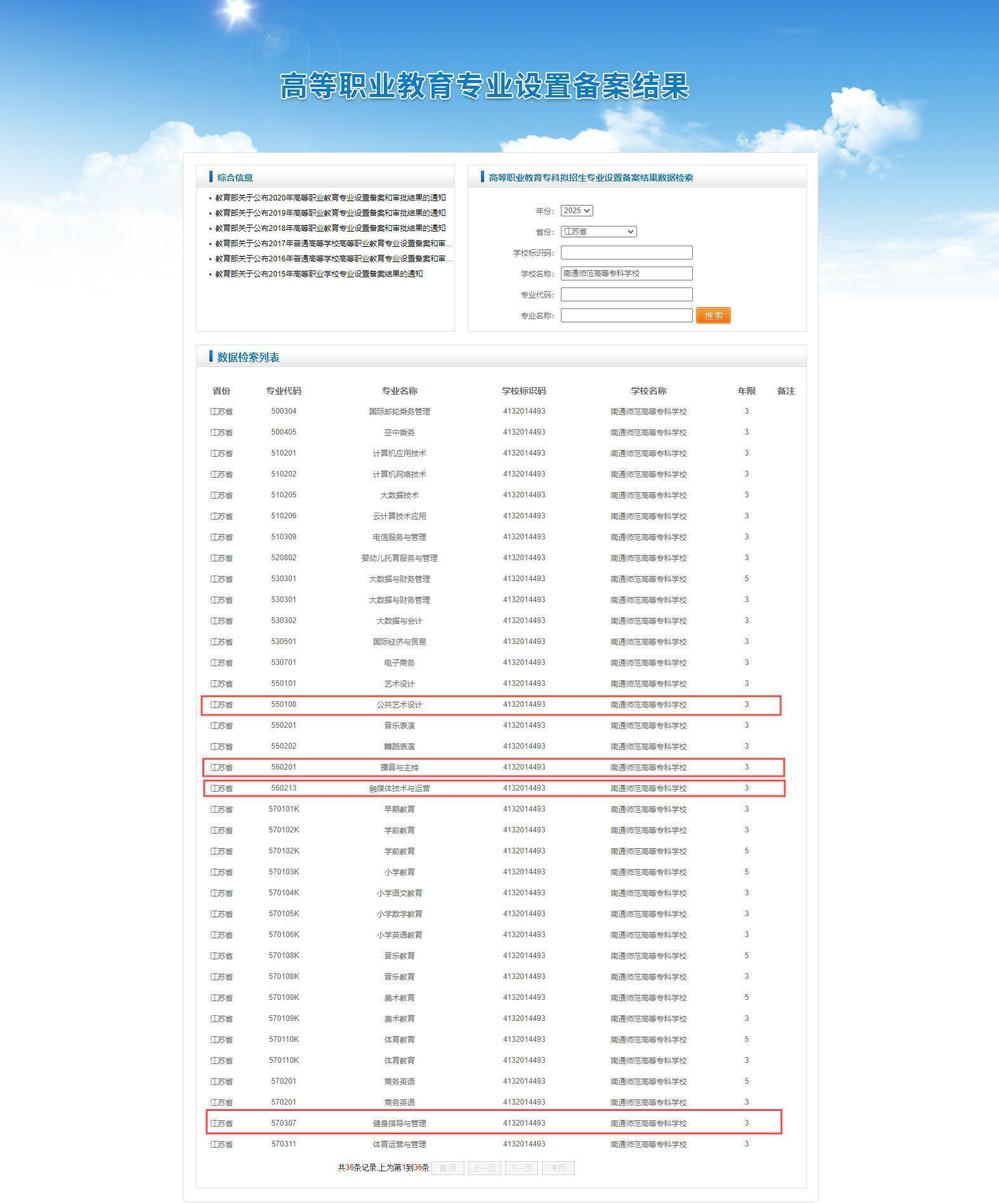999x1203 pixels.
Task: Open the 2019年 notice link
Action: pyautogui.click(x=330, y=213)
